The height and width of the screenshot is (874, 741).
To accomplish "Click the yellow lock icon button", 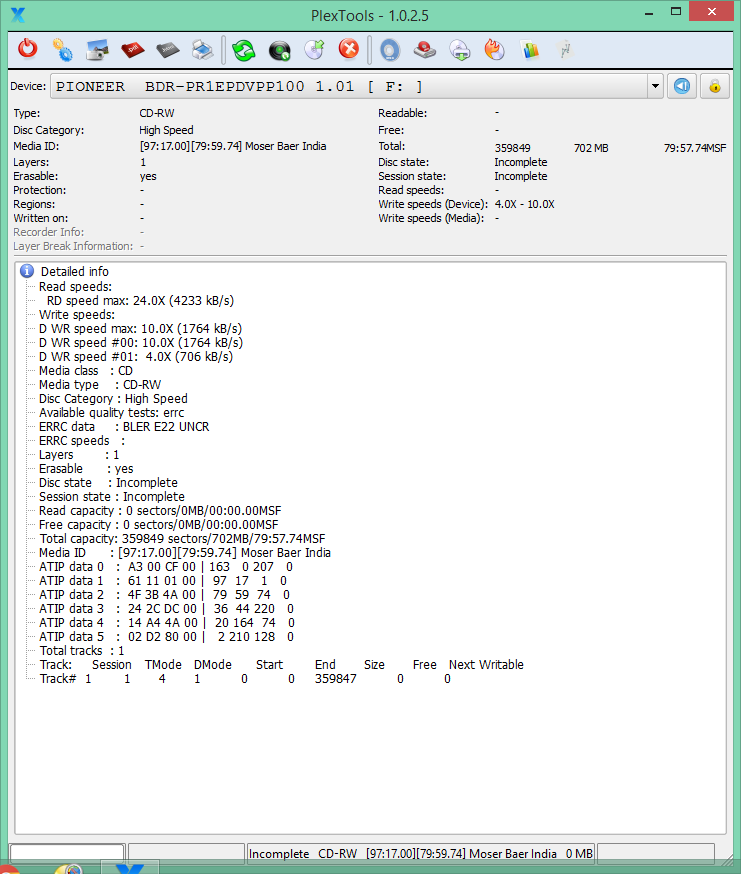I will click(x=715, y=86).
